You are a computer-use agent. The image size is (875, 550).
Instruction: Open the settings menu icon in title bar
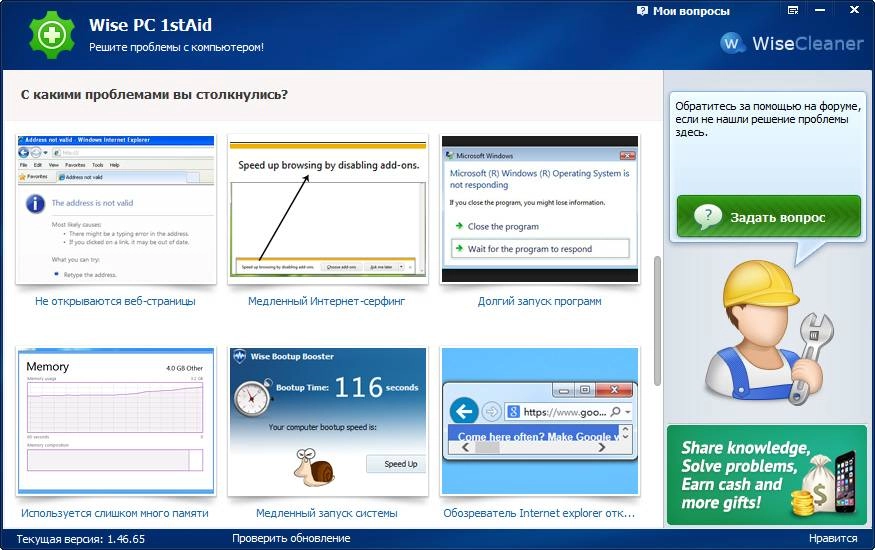[792, 10]
